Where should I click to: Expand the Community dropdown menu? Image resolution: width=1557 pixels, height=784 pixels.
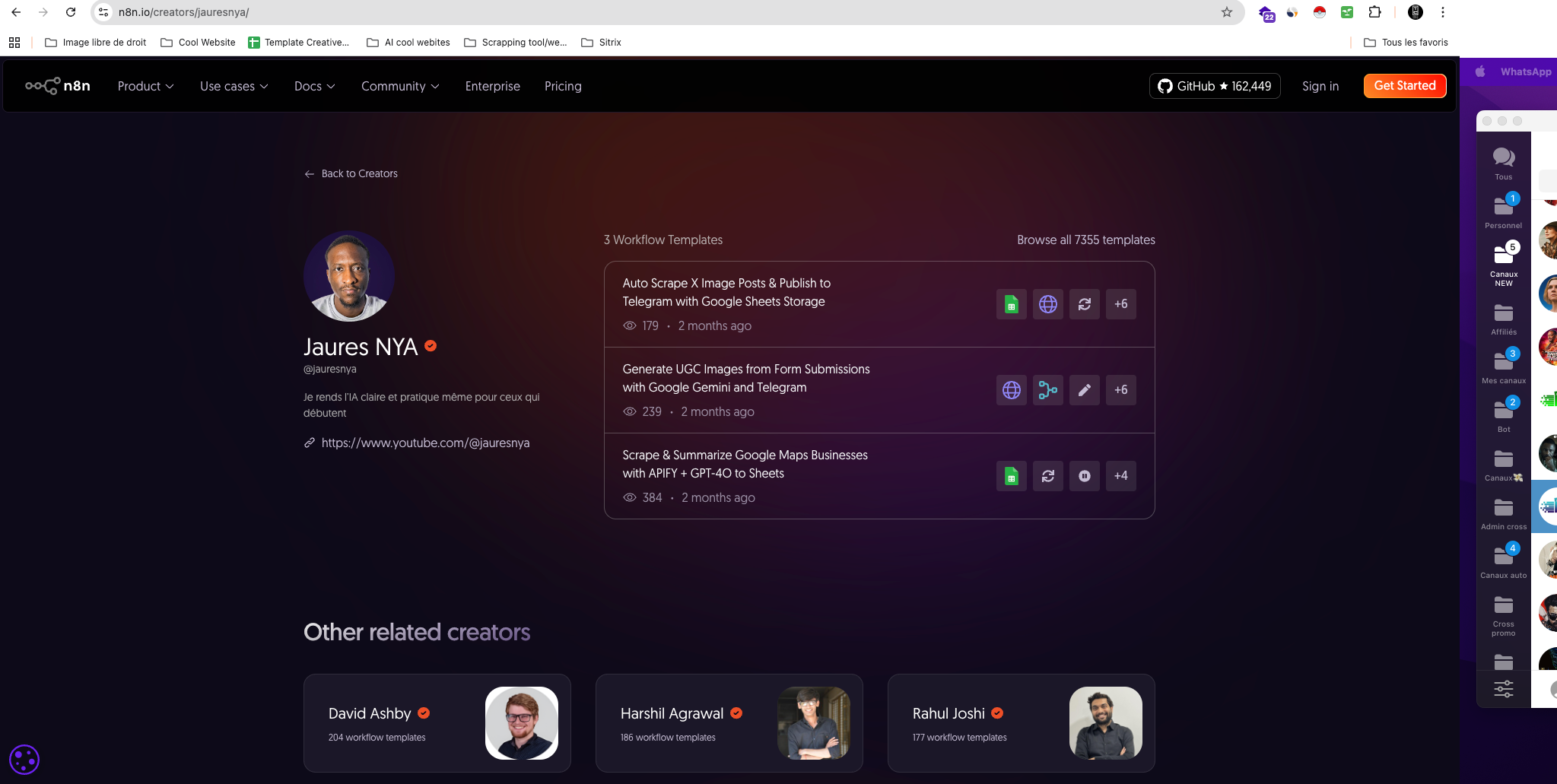tap(400, 87)
